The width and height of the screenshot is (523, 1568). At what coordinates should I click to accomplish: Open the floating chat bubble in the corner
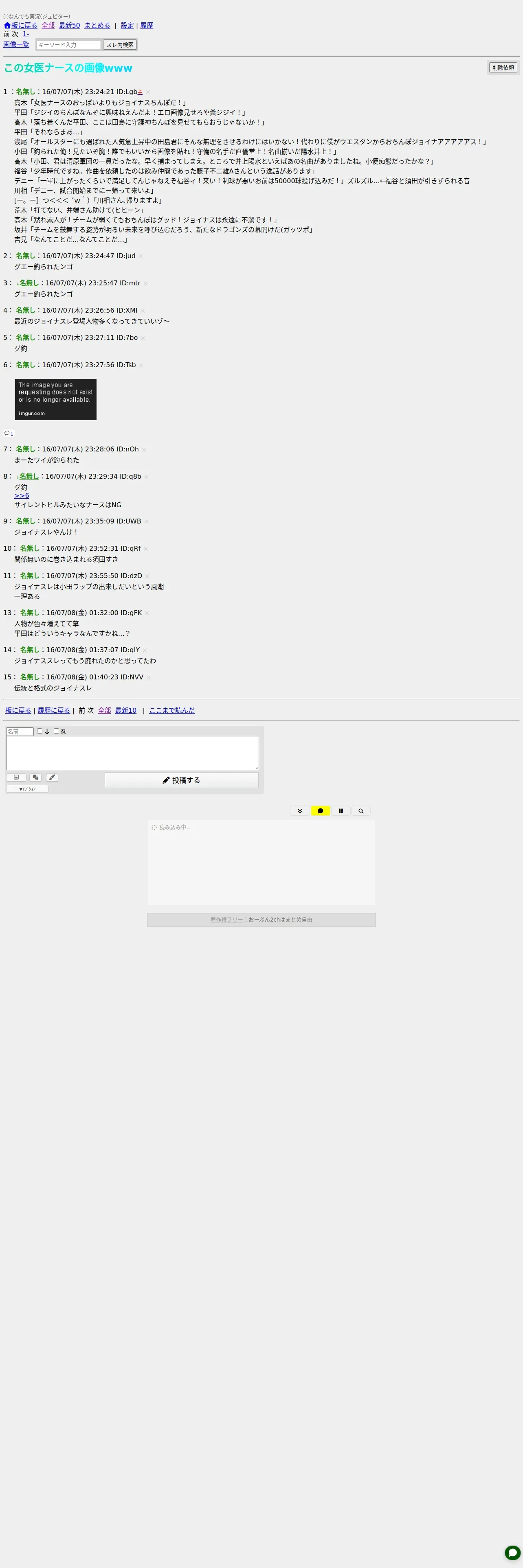pos(513,1553)
